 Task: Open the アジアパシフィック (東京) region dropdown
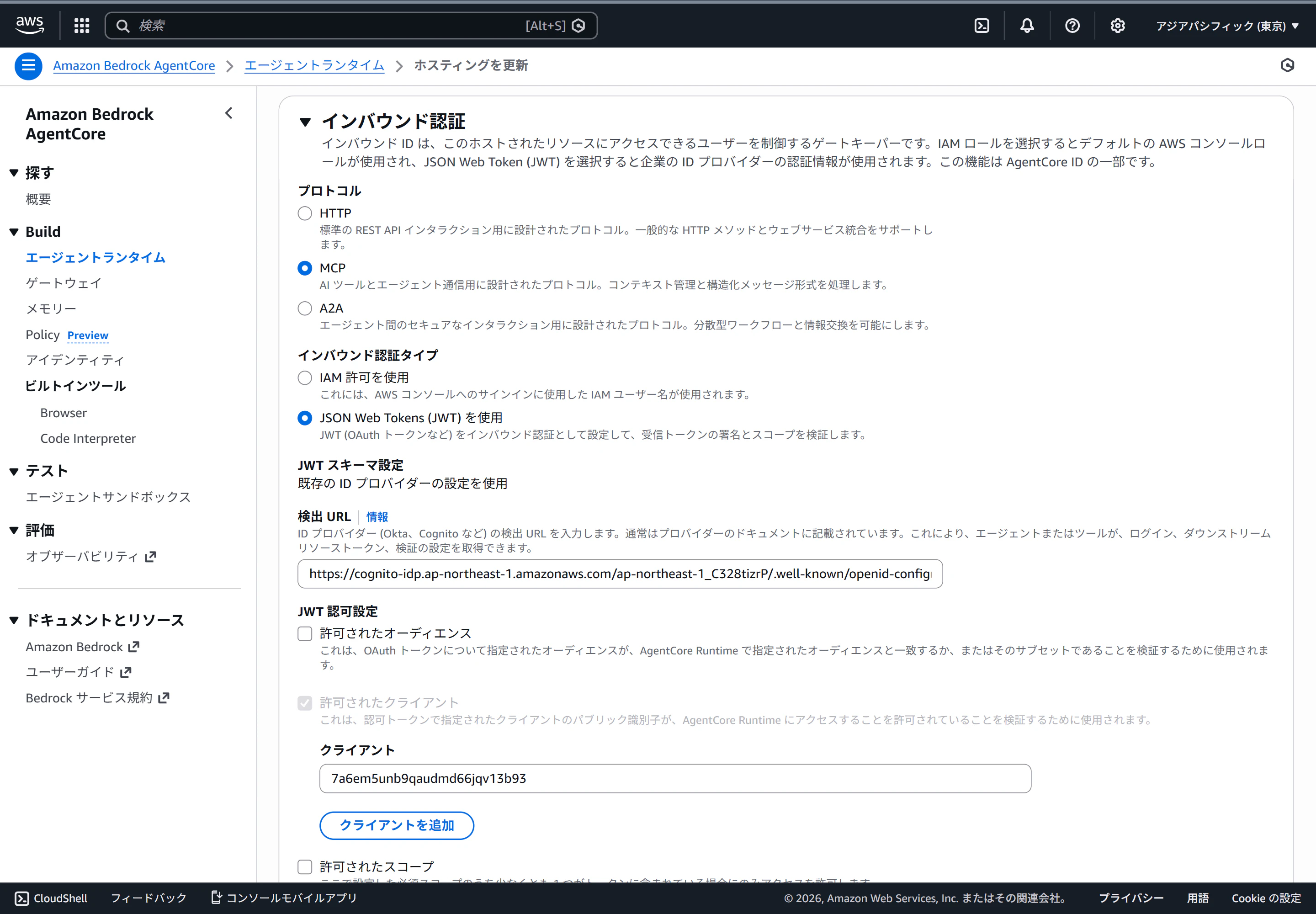point(1227,26)
